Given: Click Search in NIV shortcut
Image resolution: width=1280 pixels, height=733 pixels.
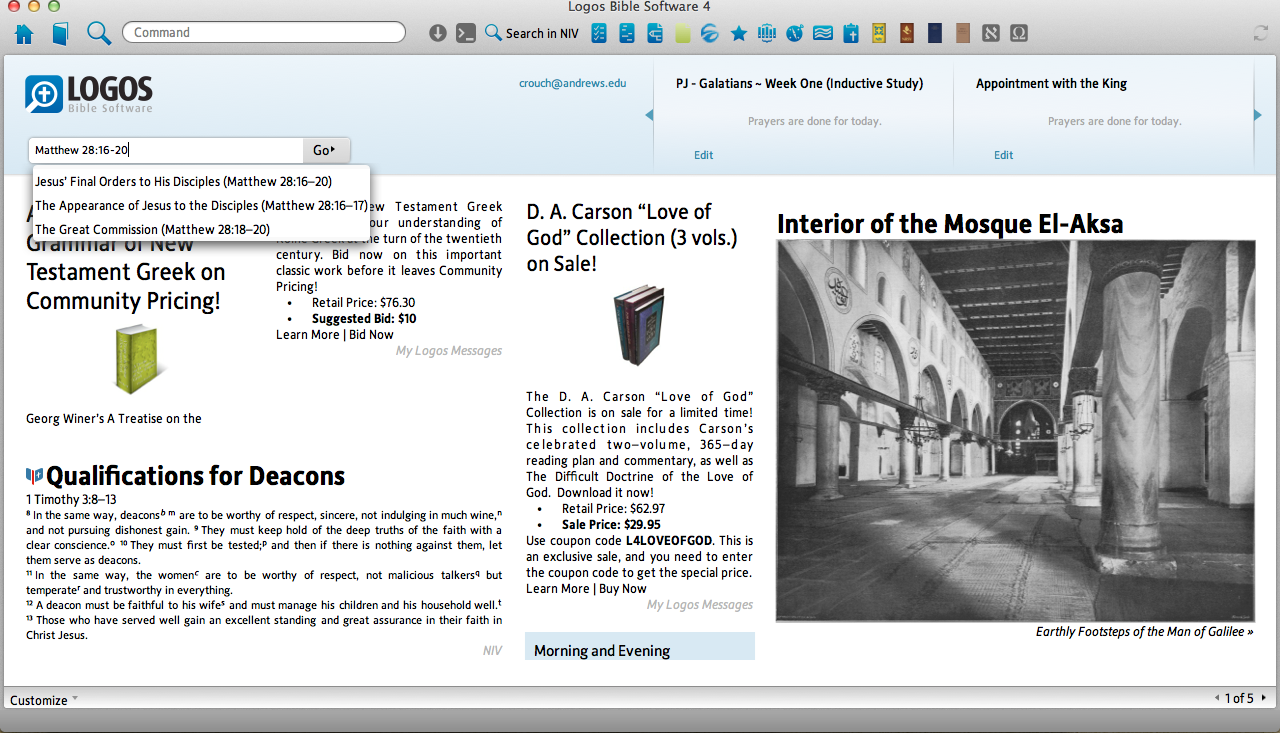Looking at the screenshot, I should [x=532, y=33].
